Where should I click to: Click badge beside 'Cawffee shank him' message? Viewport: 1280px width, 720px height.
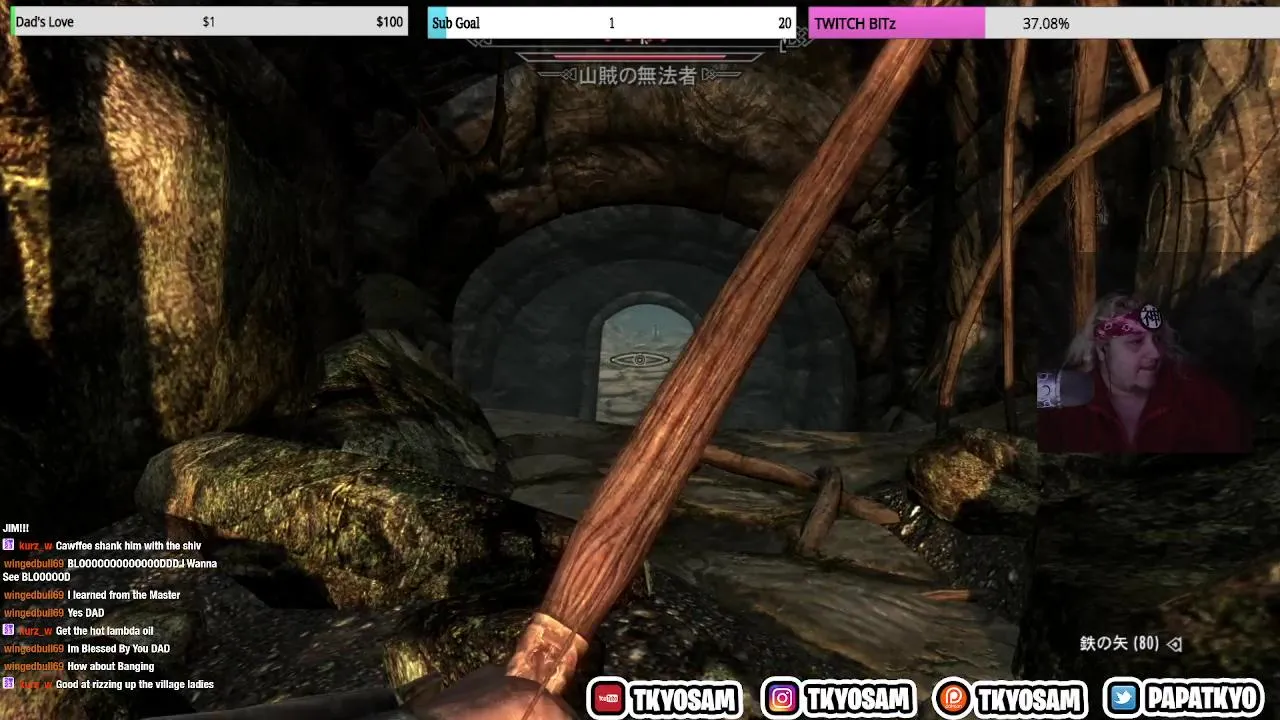pos(9,545)
